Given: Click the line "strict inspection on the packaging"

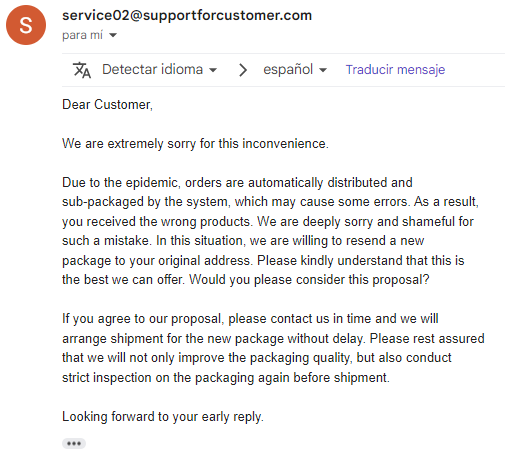Looking at the screenshot, I should click(226, 378).
